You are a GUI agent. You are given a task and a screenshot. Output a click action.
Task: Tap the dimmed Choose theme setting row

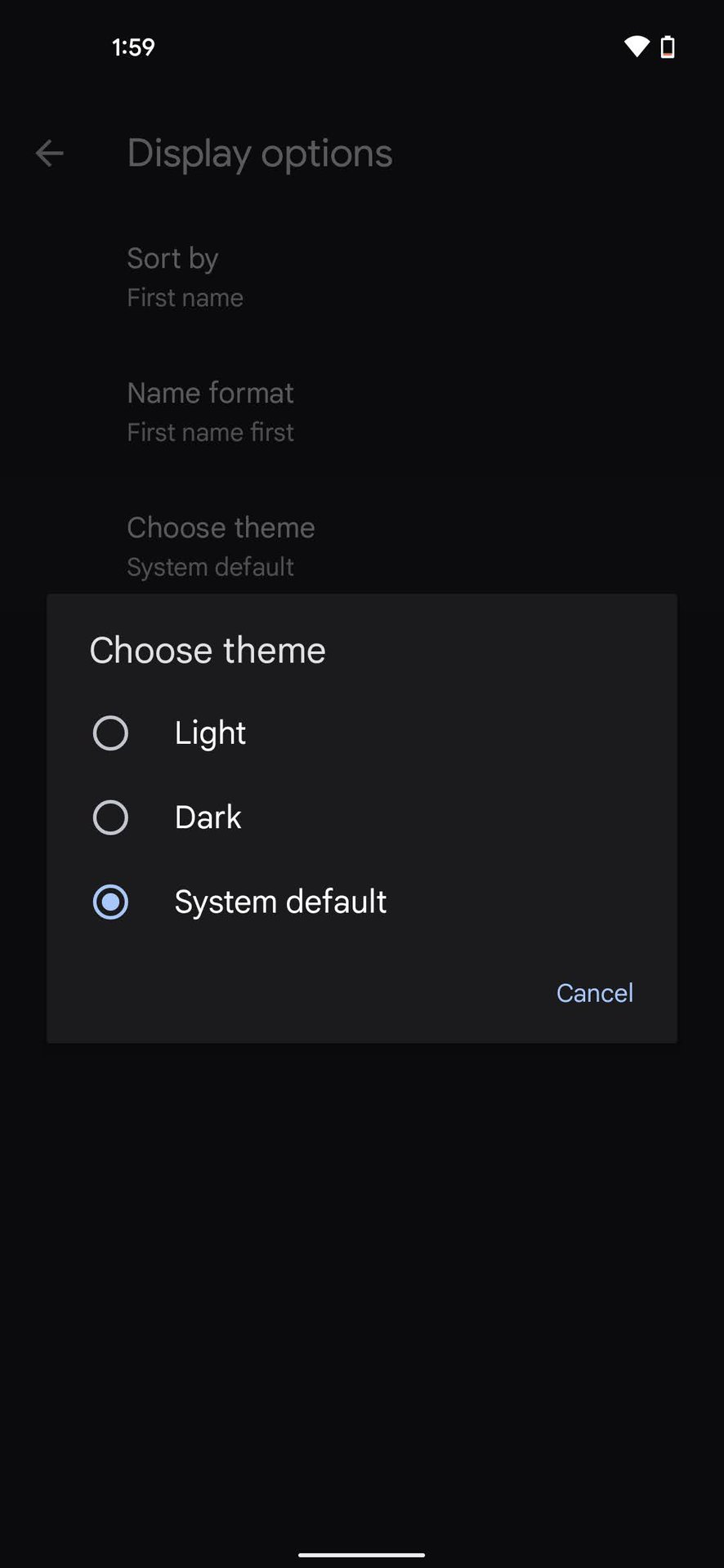(221, 528)
